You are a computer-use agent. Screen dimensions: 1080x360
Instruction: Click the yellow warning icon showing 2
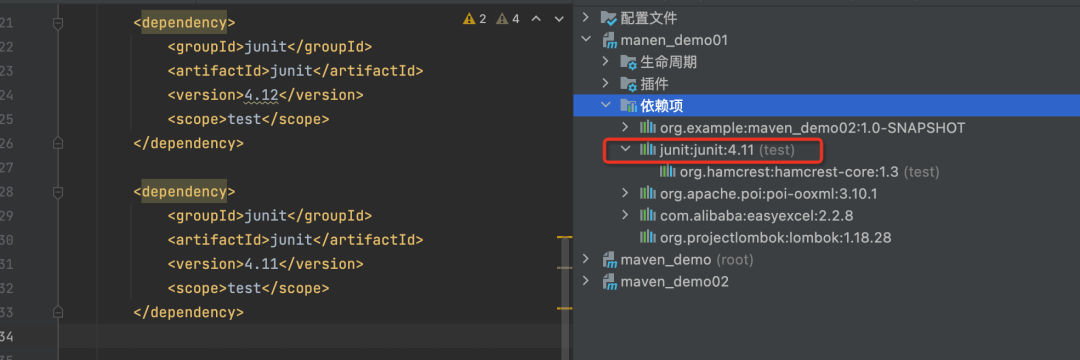[470, 19]
